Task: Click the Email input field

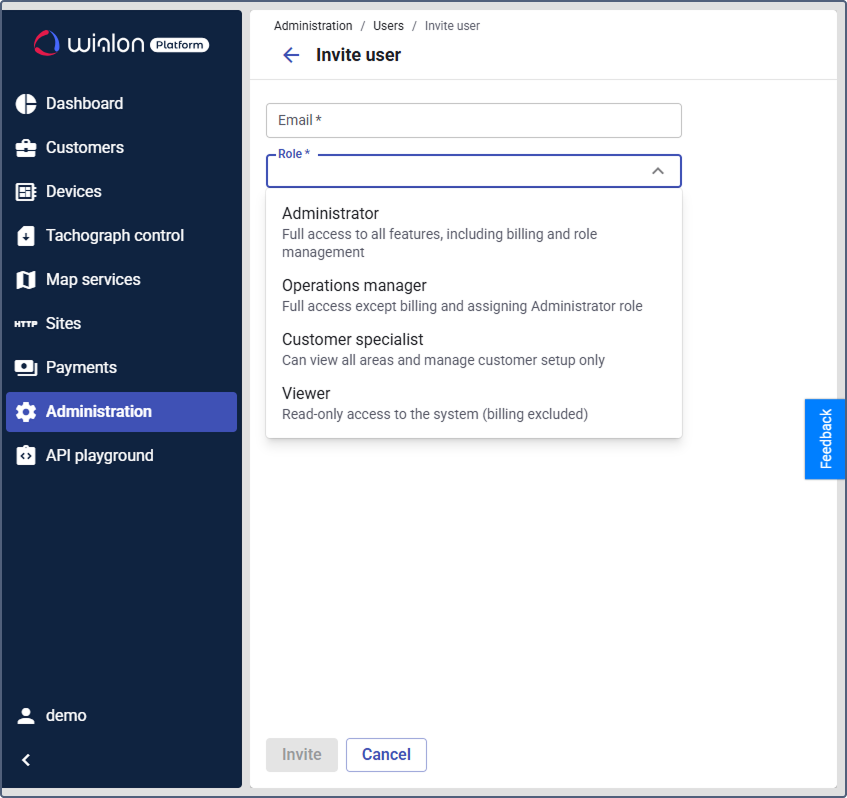Action: (x=473, y=120)
